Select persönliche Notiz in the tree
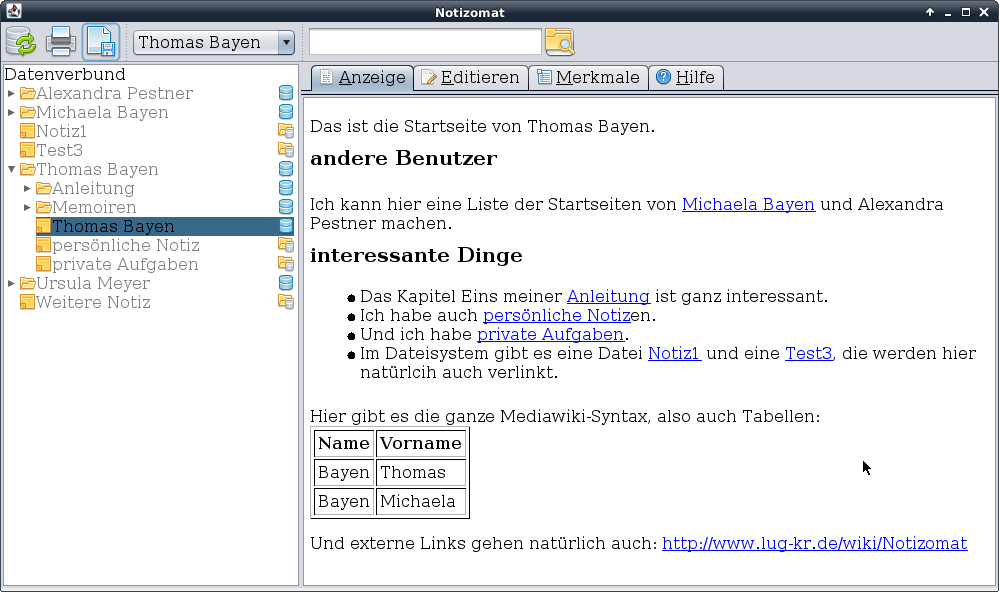 click(x=125, y=246)
